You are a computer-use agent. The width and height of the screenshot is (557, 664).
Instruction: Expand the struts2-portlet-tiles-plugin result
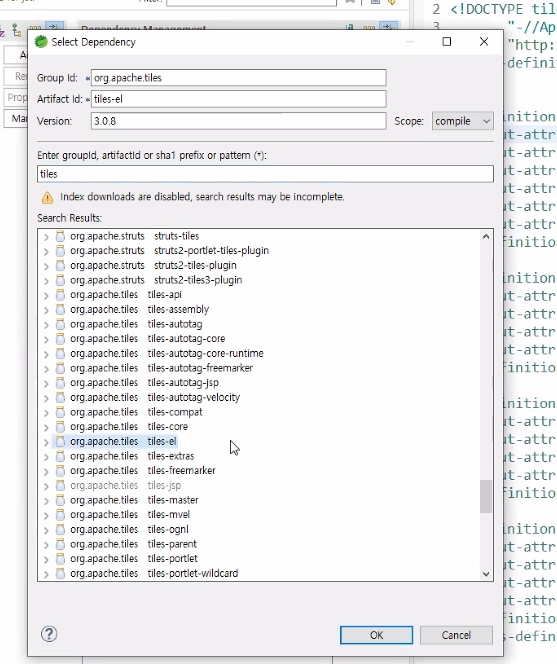pos(46,251)
